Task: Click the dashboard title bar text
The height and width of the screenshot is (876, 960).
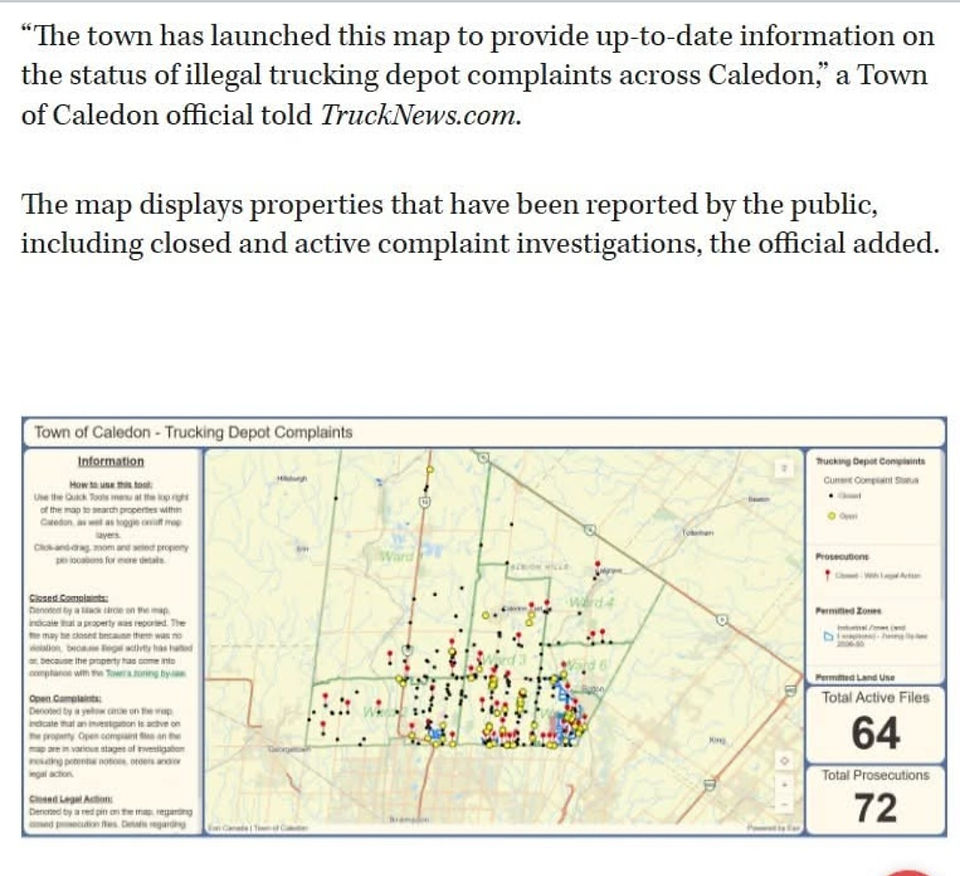Action: coord(193,432)
